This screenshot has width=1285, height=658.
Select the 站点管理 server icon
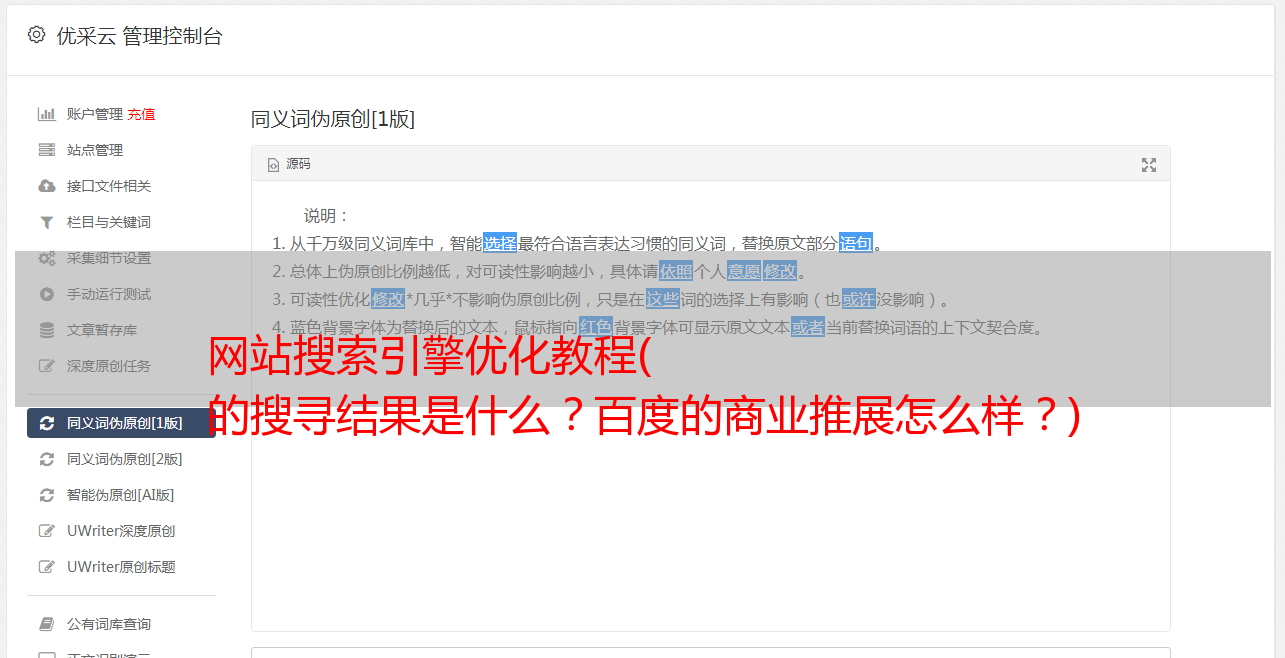(46, 150)
